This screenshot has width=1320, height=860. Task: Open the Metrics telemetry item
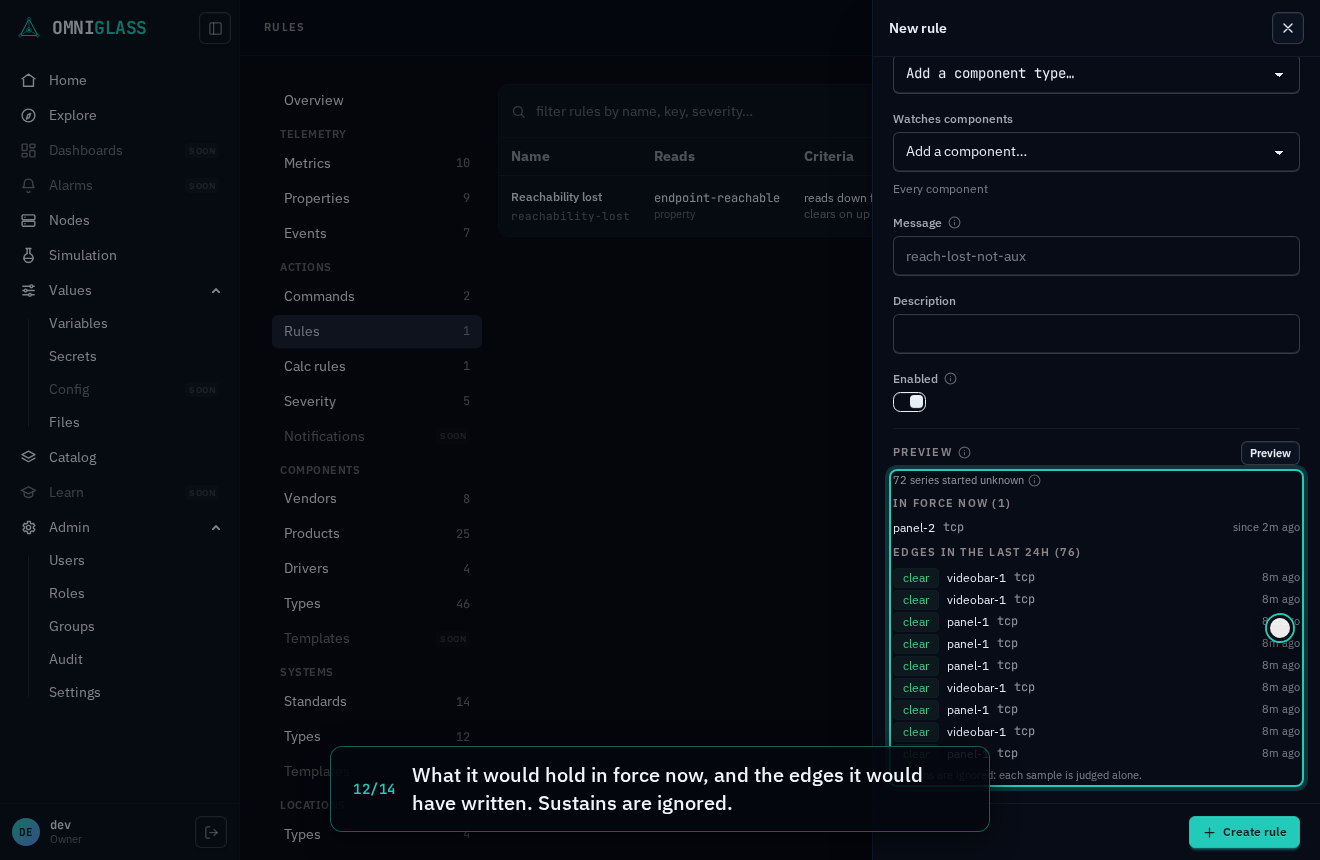coord(377,163)
